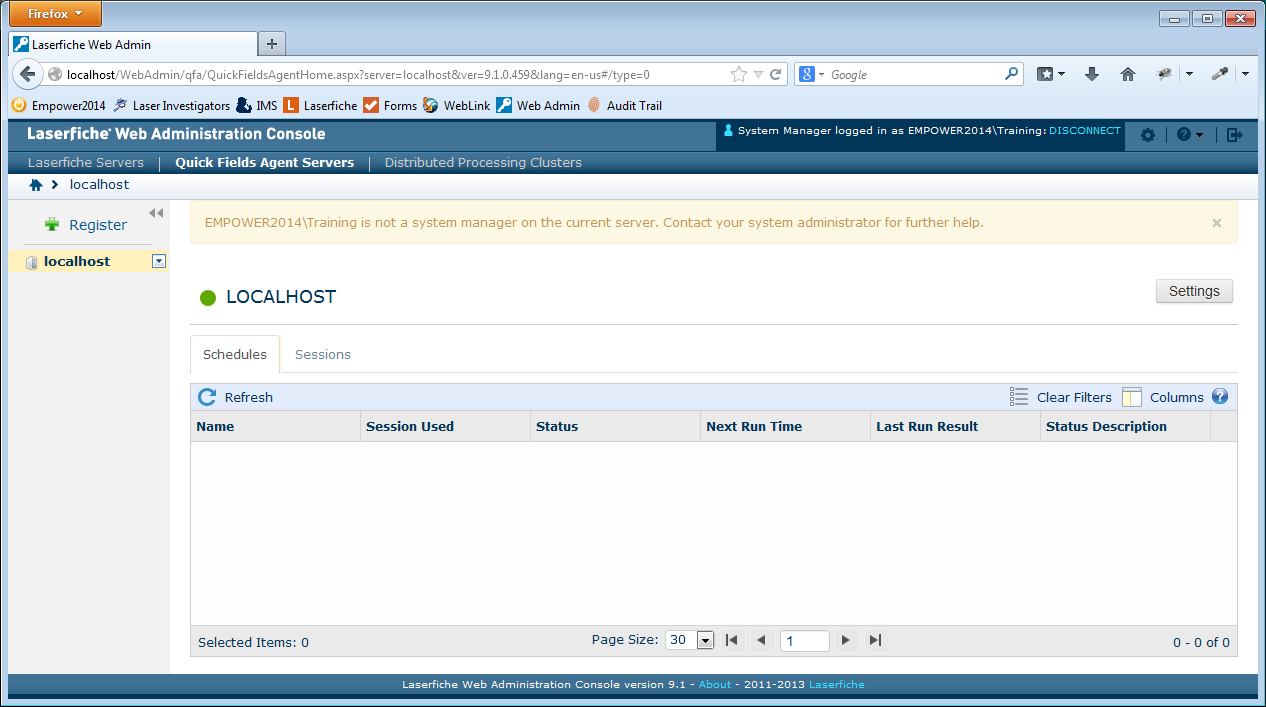Screen dimensions: 1266x707
Task: Click the Clear Filters list icon
Action: 1019,397
